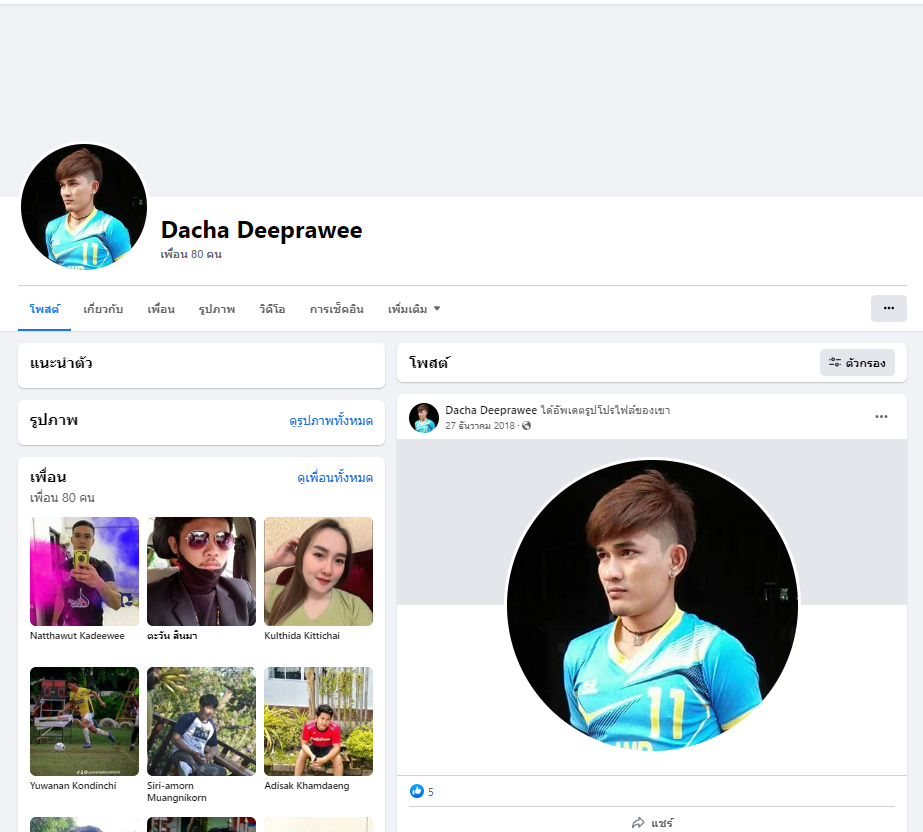View Natthawut Kadeewee's friend photo

[x=84, y=571]
